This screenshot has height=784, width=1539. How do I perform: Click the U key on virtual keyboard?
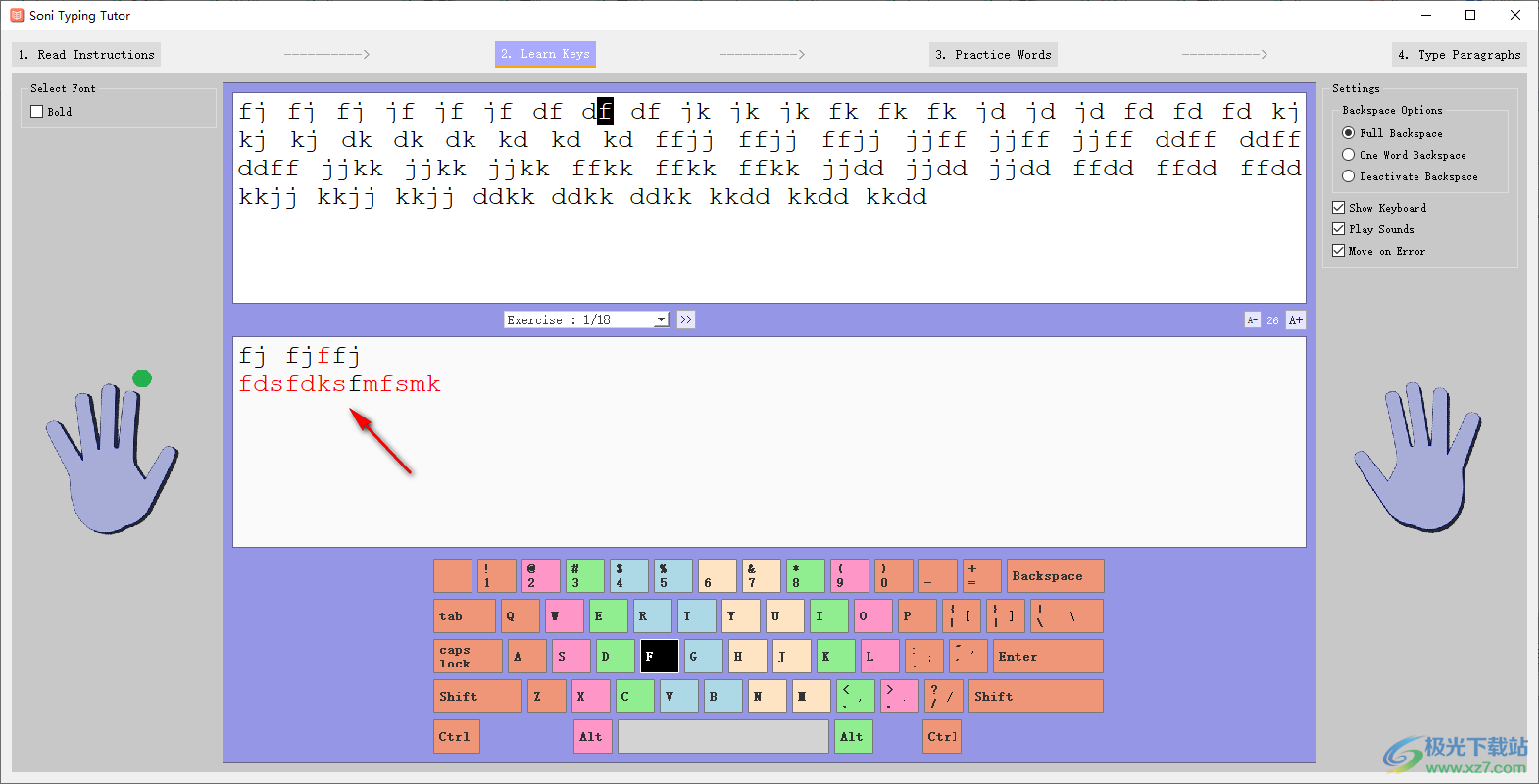[785, 616]
